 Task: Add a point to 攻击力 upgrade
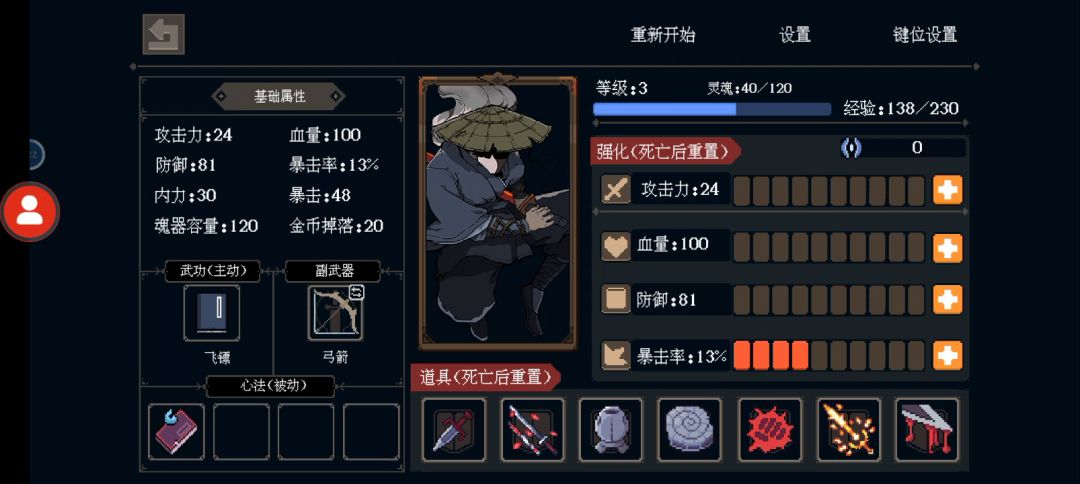(947, 190)
